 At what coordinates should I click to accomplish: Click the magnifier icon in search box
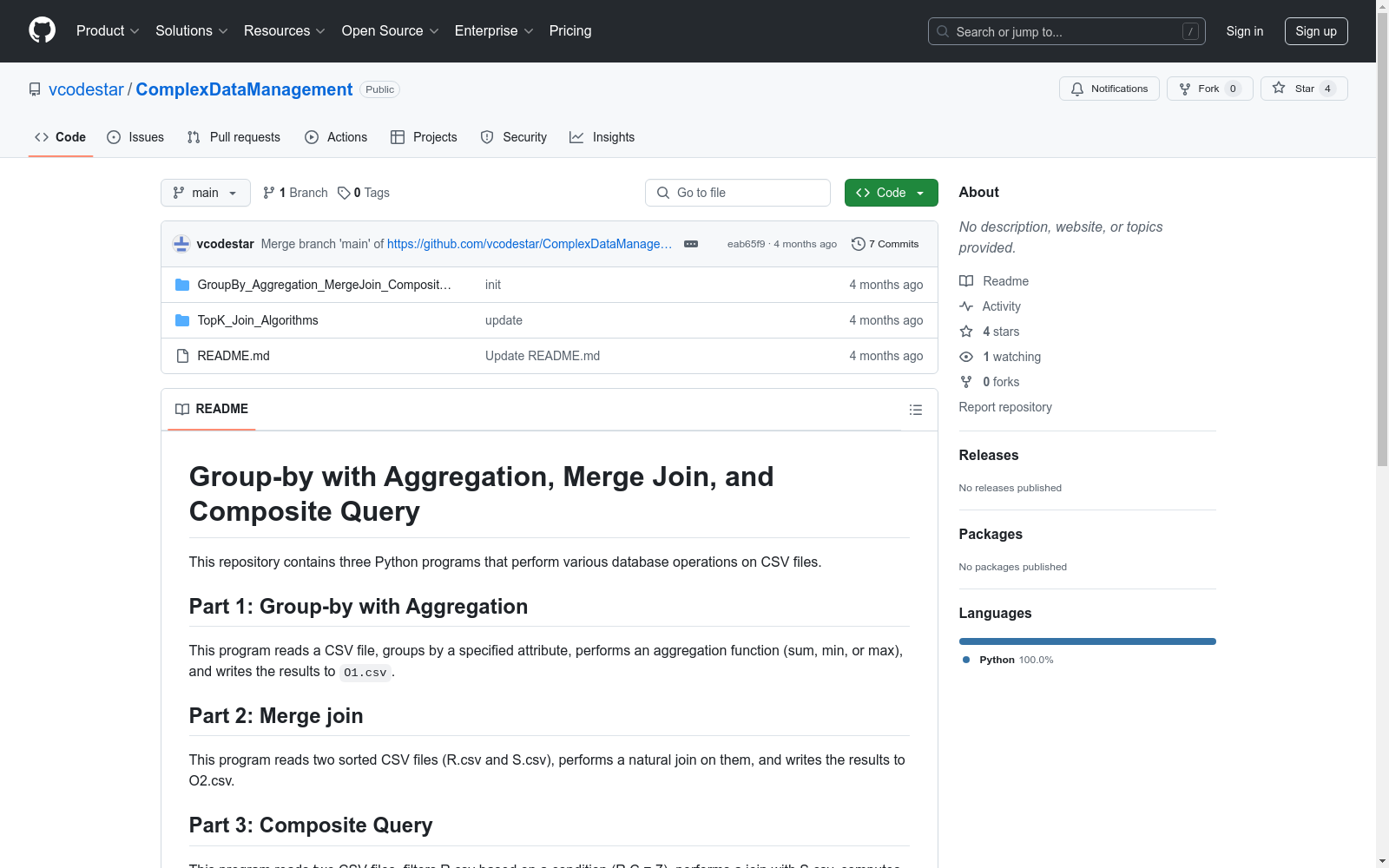(943, 31)
